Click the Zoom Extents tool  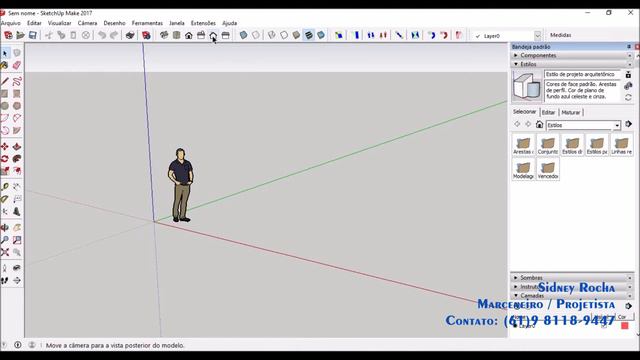click(5, 252)
